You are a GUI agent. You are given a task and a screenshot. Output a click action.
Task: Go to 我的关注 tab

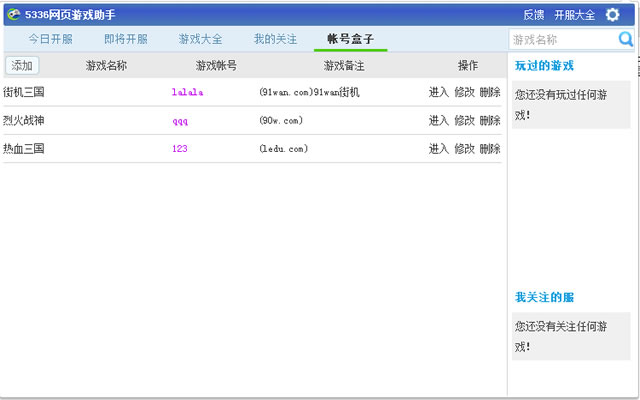275,39
